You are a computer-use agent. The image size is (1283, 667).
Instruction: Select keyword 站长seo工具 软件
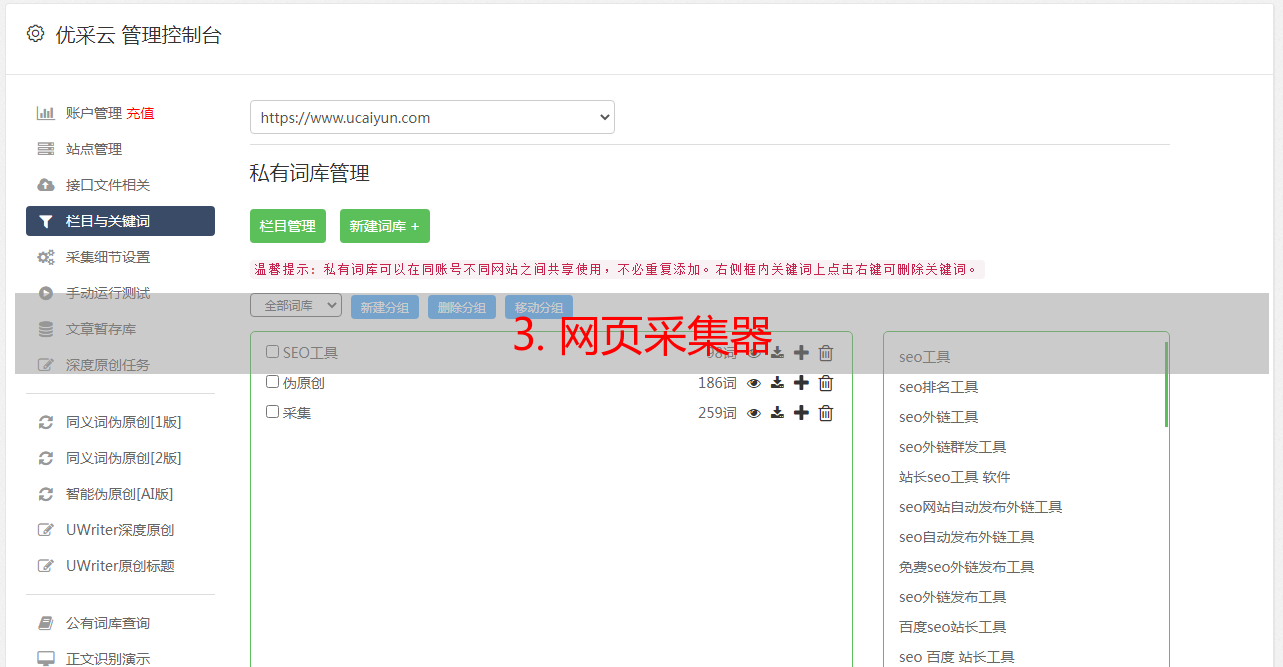[x=954, y=477]
